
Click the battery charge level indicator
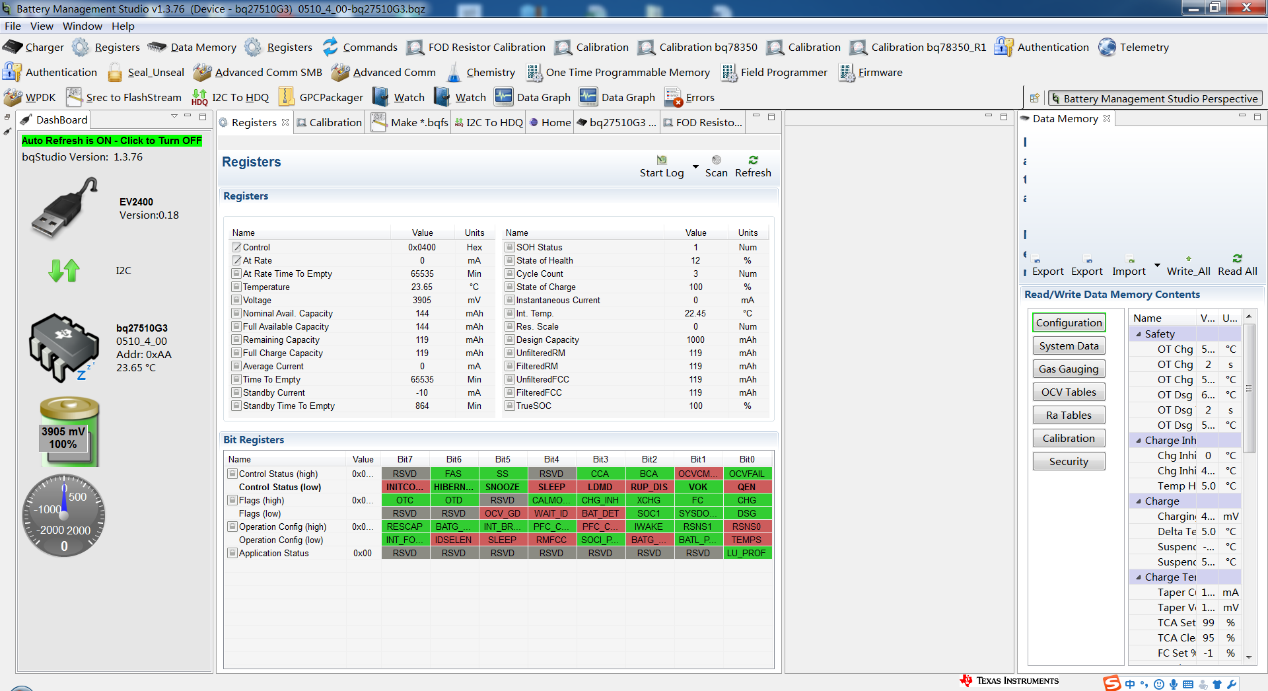tap(69, 432)
